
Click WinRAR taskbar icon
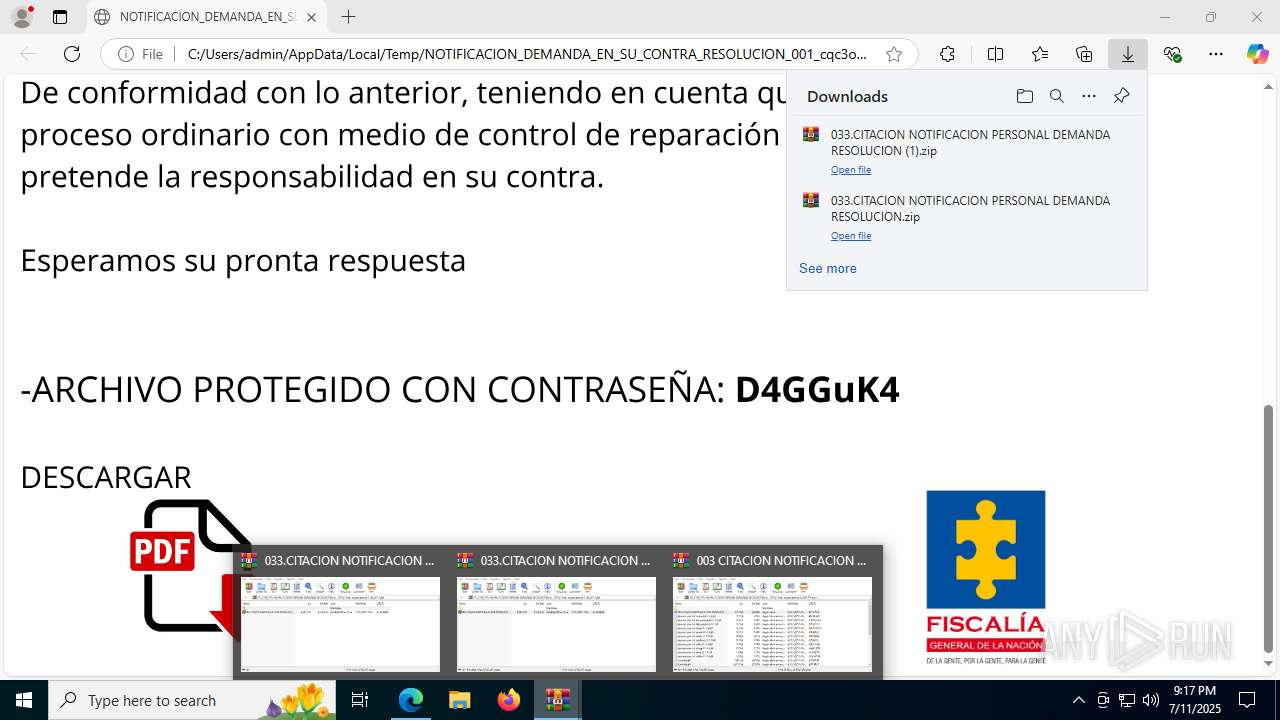click(558, 700)
